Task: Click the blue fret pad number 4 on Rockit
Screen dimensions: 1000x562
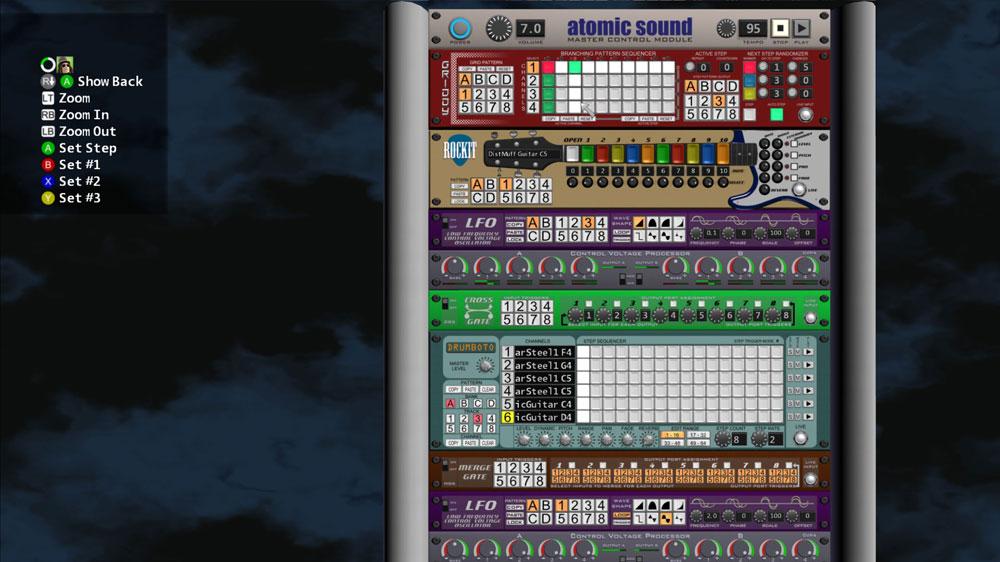Action: point(633,154)
